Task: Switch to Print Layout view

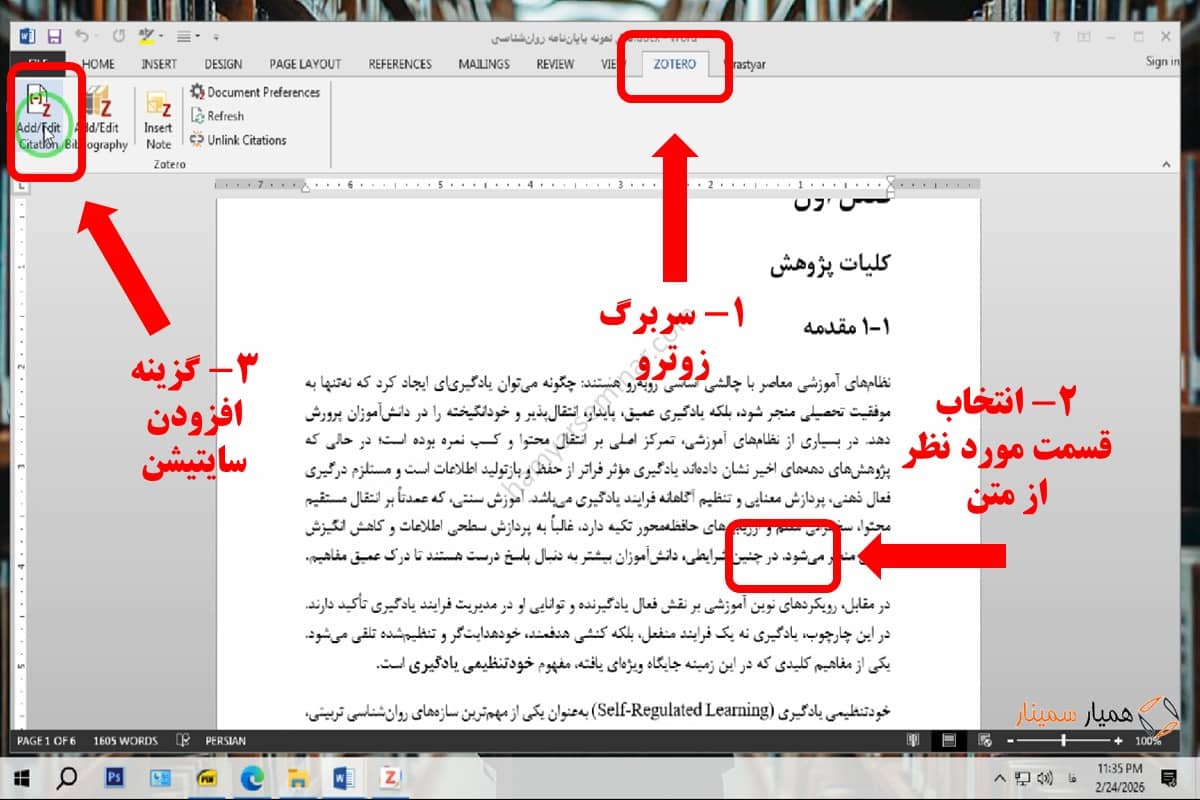Action: coord(949,741)
